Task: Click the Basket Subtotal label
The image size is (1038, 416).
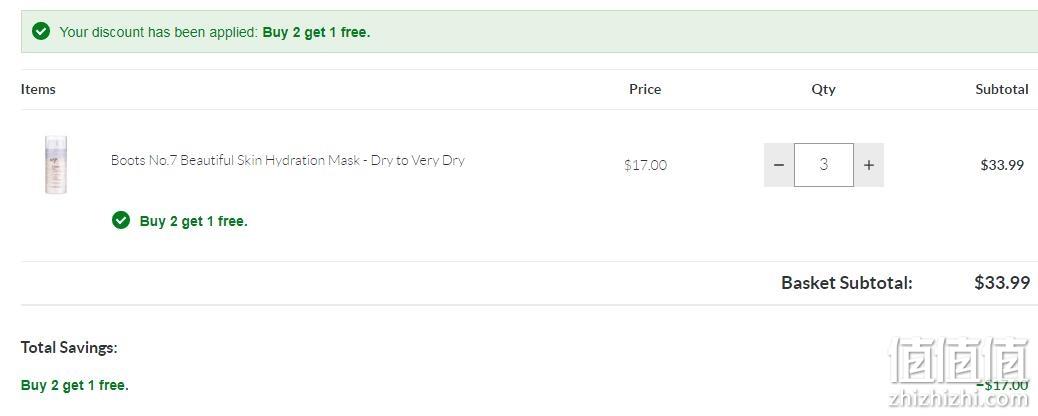Action: pos(847,283)
